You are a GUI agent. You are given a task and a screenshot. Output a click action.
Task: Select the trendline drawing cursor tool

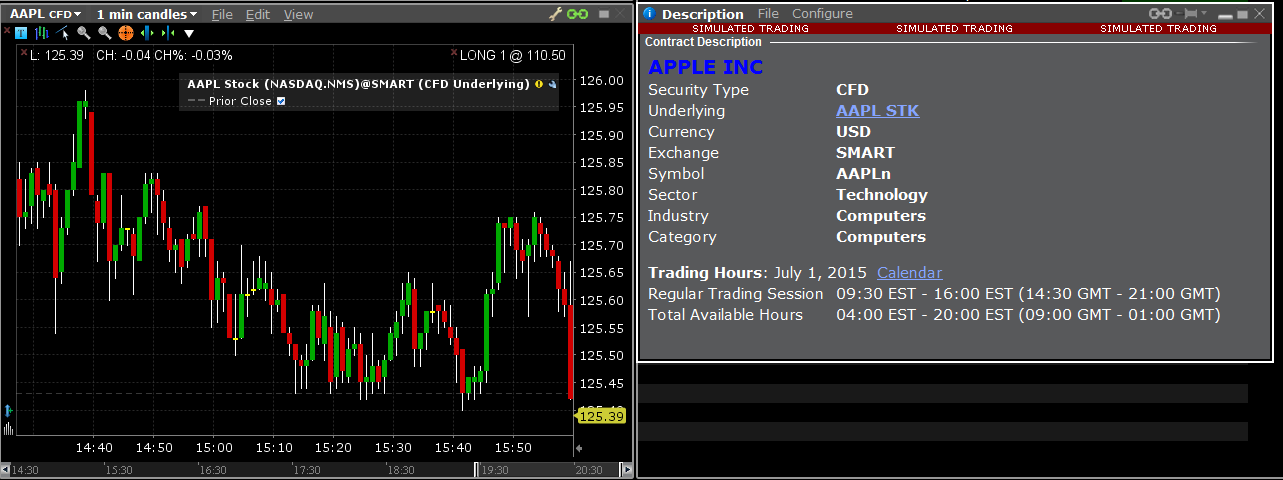[62, 33]
